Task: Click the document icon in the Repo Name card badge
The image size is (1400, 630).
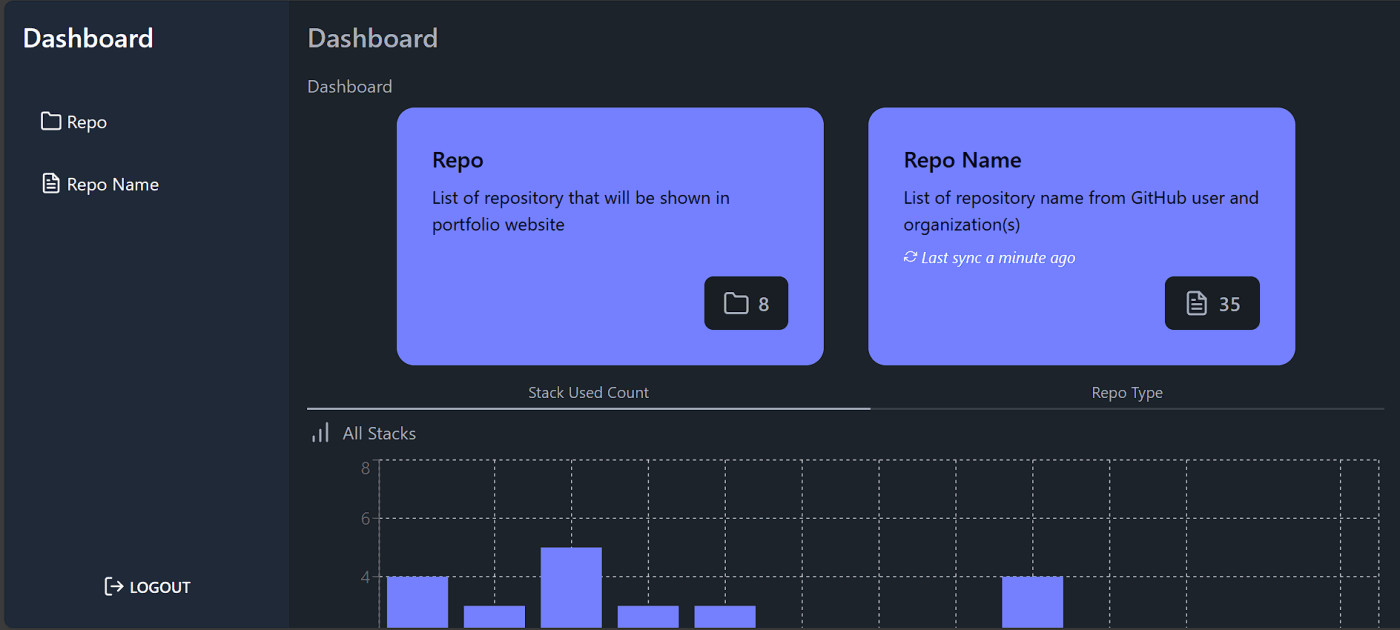Action: [1196, 303]
